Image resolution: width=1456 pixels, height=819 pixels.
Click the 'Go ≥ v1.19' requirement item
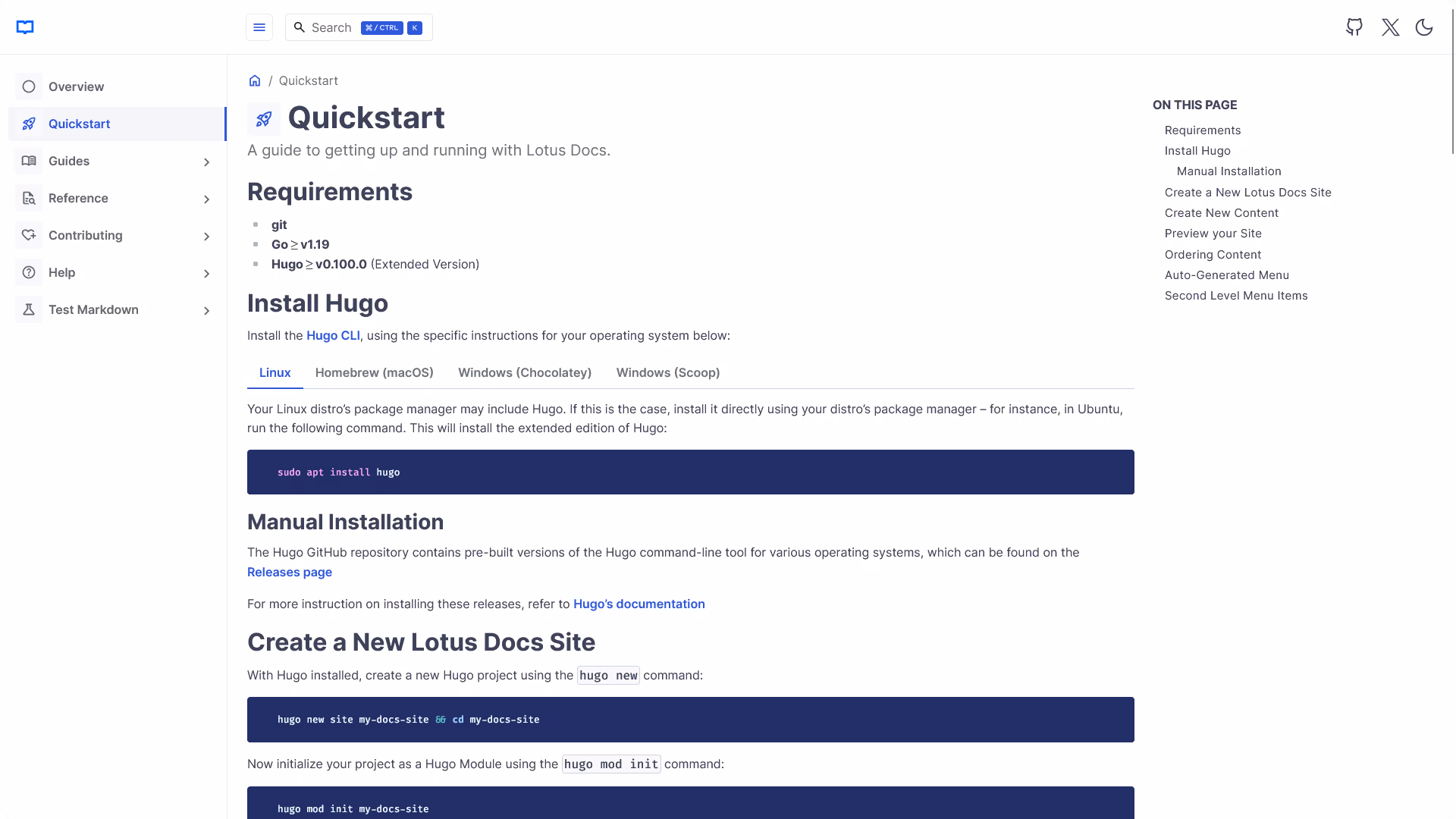[300, 245]
